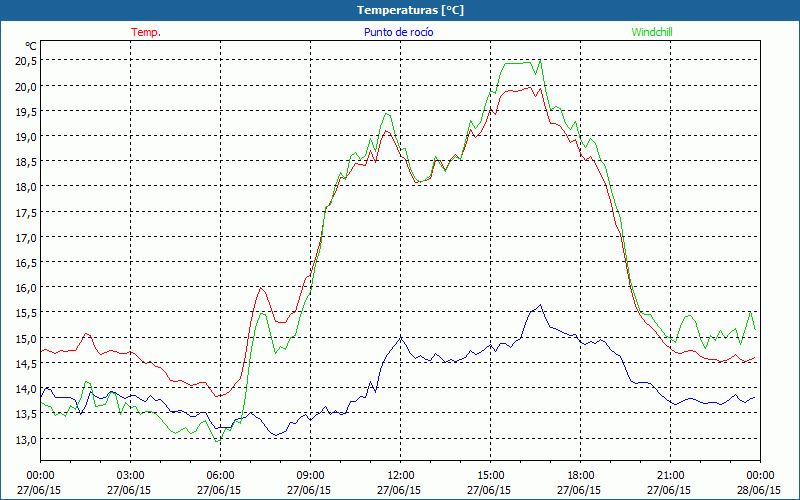
Task: Click the 14,5 y-axis value
Action: [26, 363]
